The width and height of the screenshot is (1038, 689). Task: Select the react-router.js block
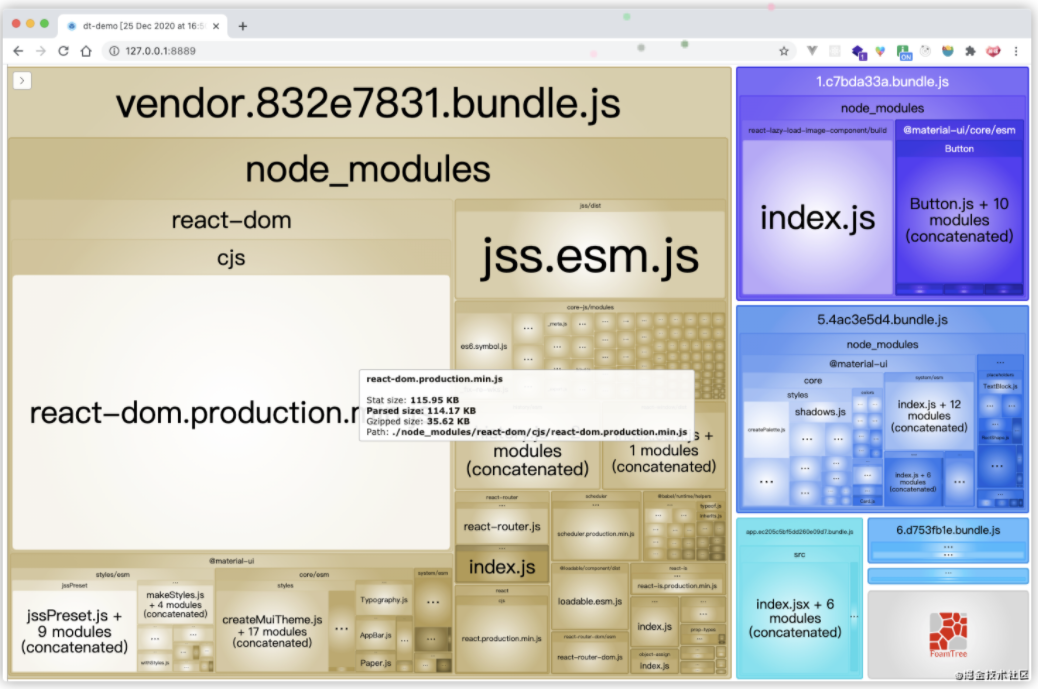coord(502,527)
